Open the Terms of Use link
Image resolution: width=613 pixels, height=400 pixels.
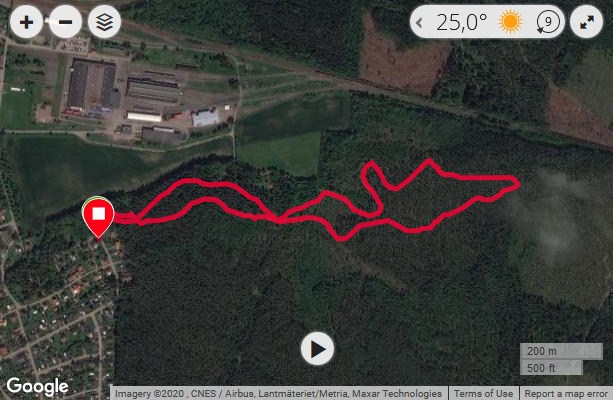coord(483,393)
